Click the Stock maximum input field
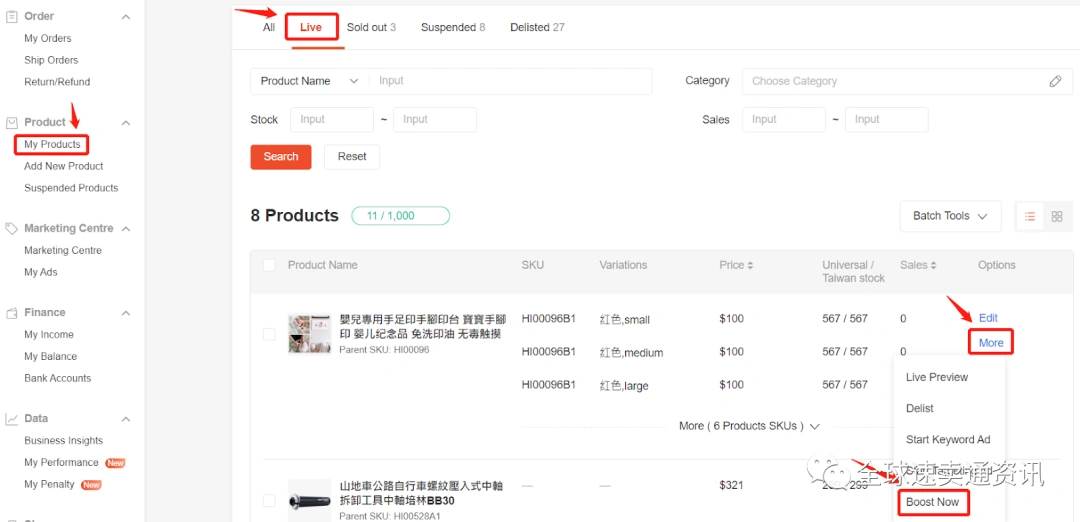1080x522 pixels. pyautogui.click(x=435, y=120)
